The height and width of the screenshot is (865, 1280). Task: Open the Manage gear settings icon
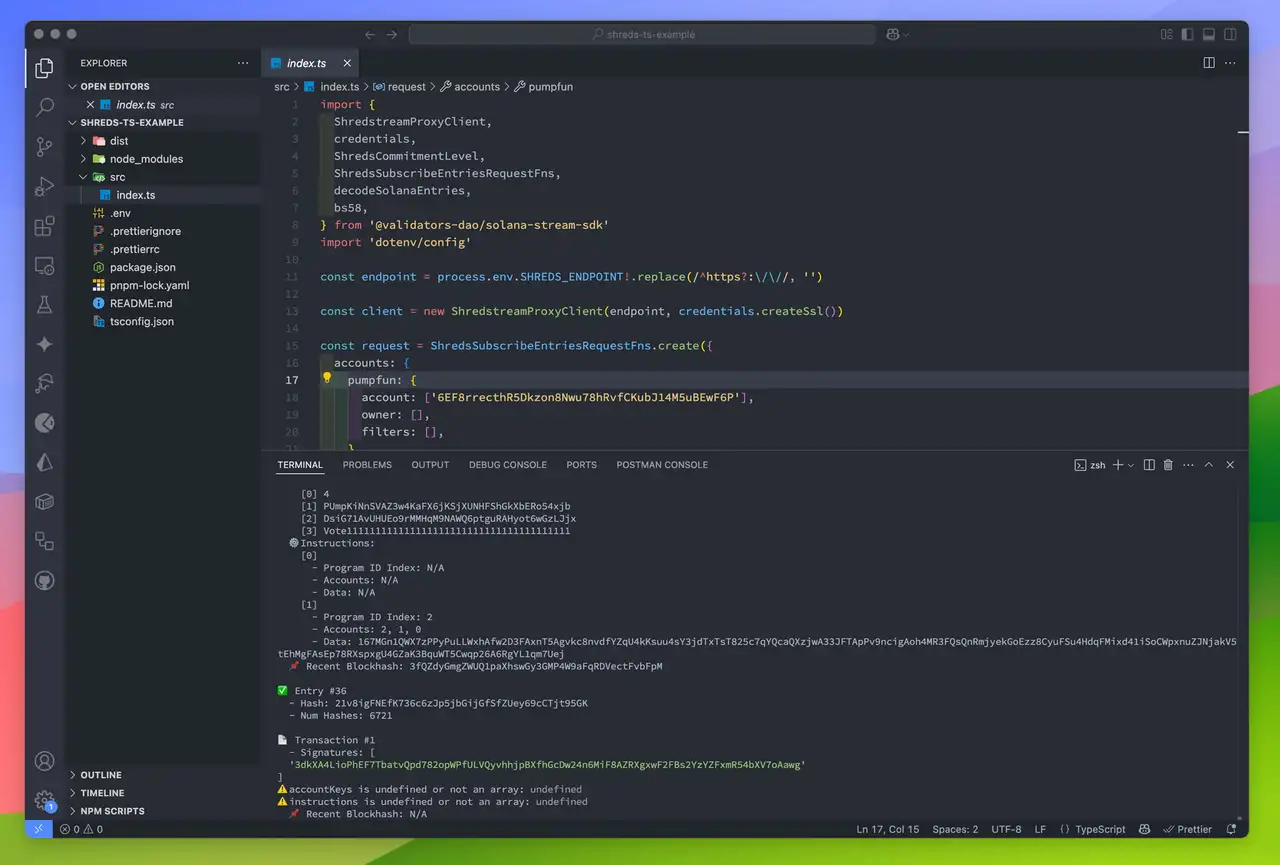44,798
